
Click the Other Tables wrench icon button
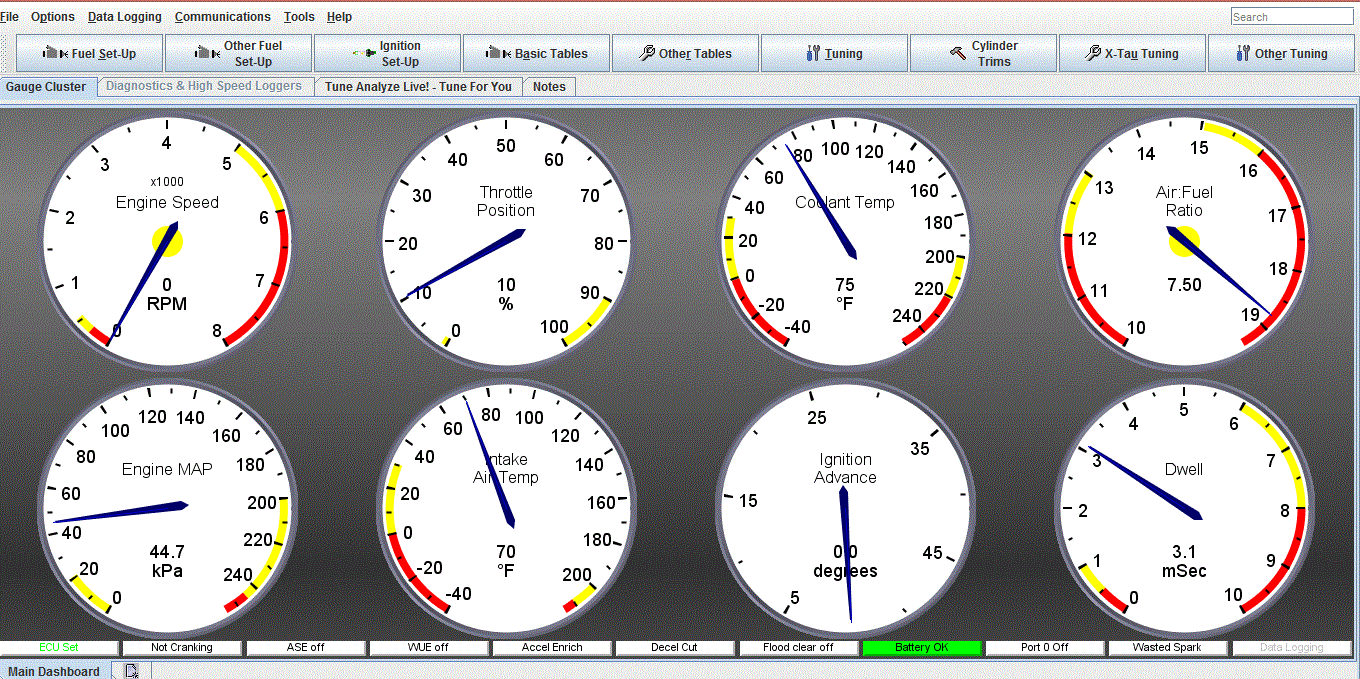click(x=685, y=54)
